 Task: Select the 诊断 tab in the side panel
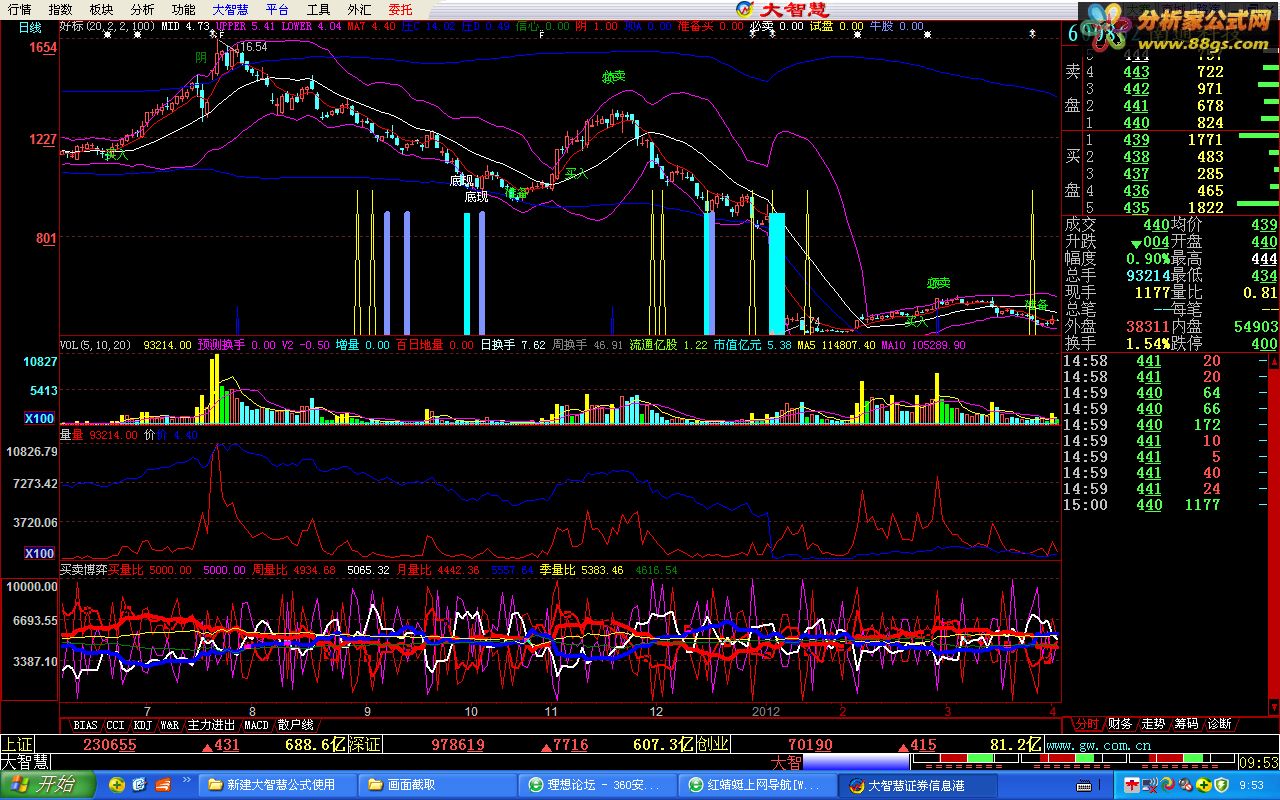click(1219, 724)
